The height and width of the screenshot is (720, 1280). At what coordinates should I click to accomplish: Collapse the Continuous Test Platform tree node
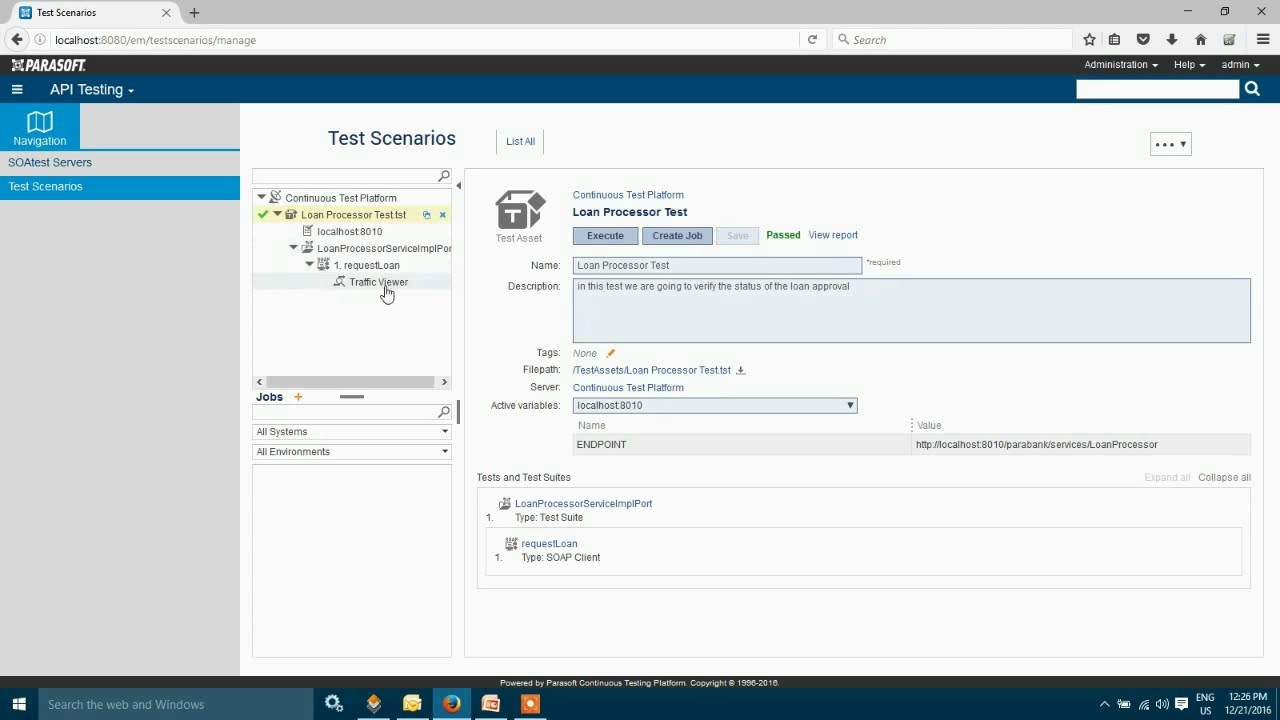pyautogui.click(x=262, y=197)
